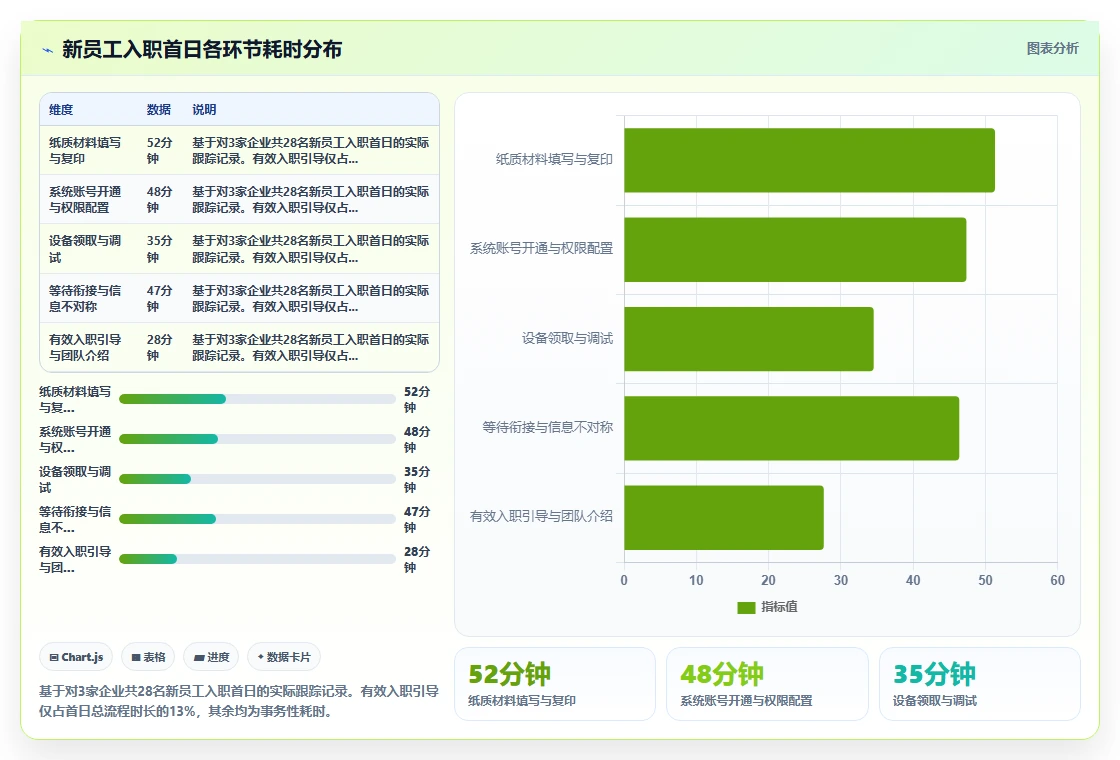The width and height of the screenshot is (1120, 760).
Task: Click the 数据 column header
Action: coord(159,109)
